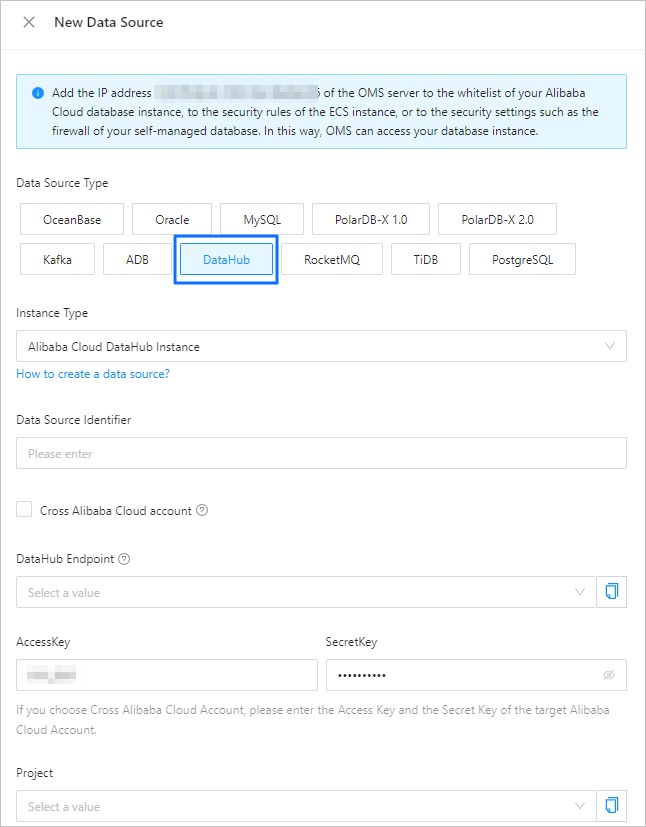The width and height of the screenshot is (646, 827).
Task: Click the SecretKey password field
Action: coord(476,675)
